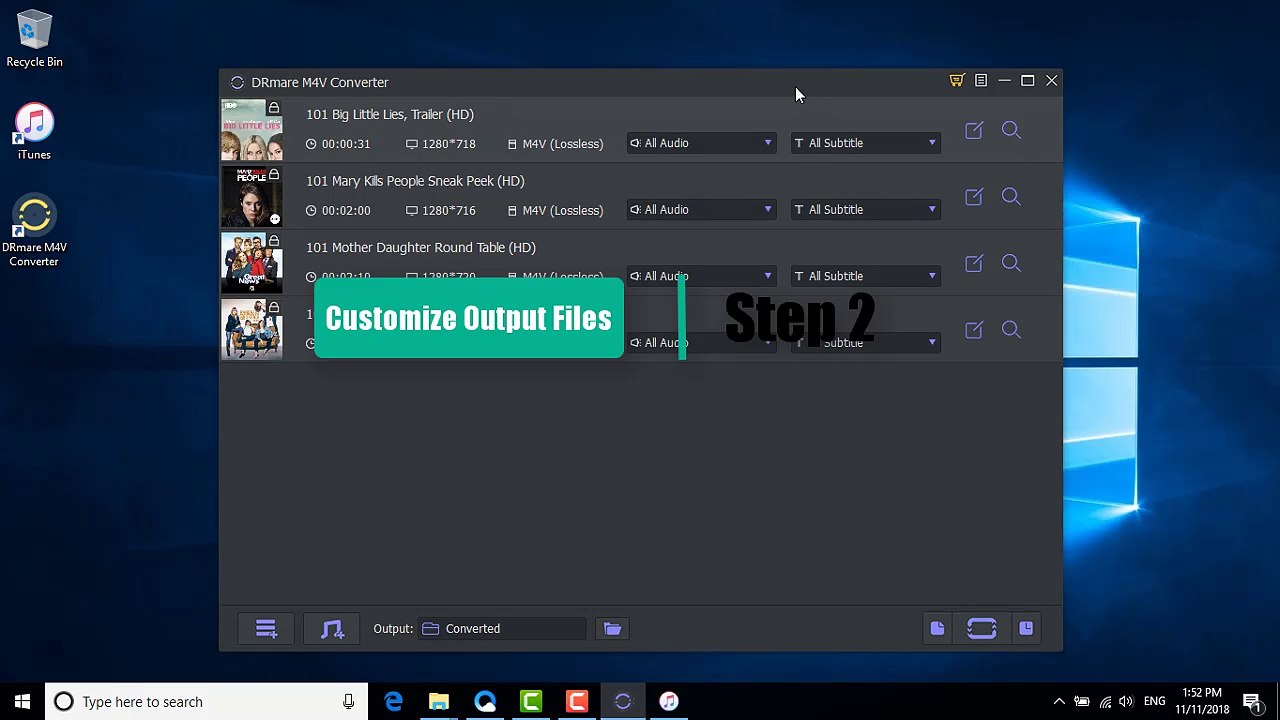Click the 'Type here to search' box
Screen dimensions: 1280x720
[x=205, y=702]
